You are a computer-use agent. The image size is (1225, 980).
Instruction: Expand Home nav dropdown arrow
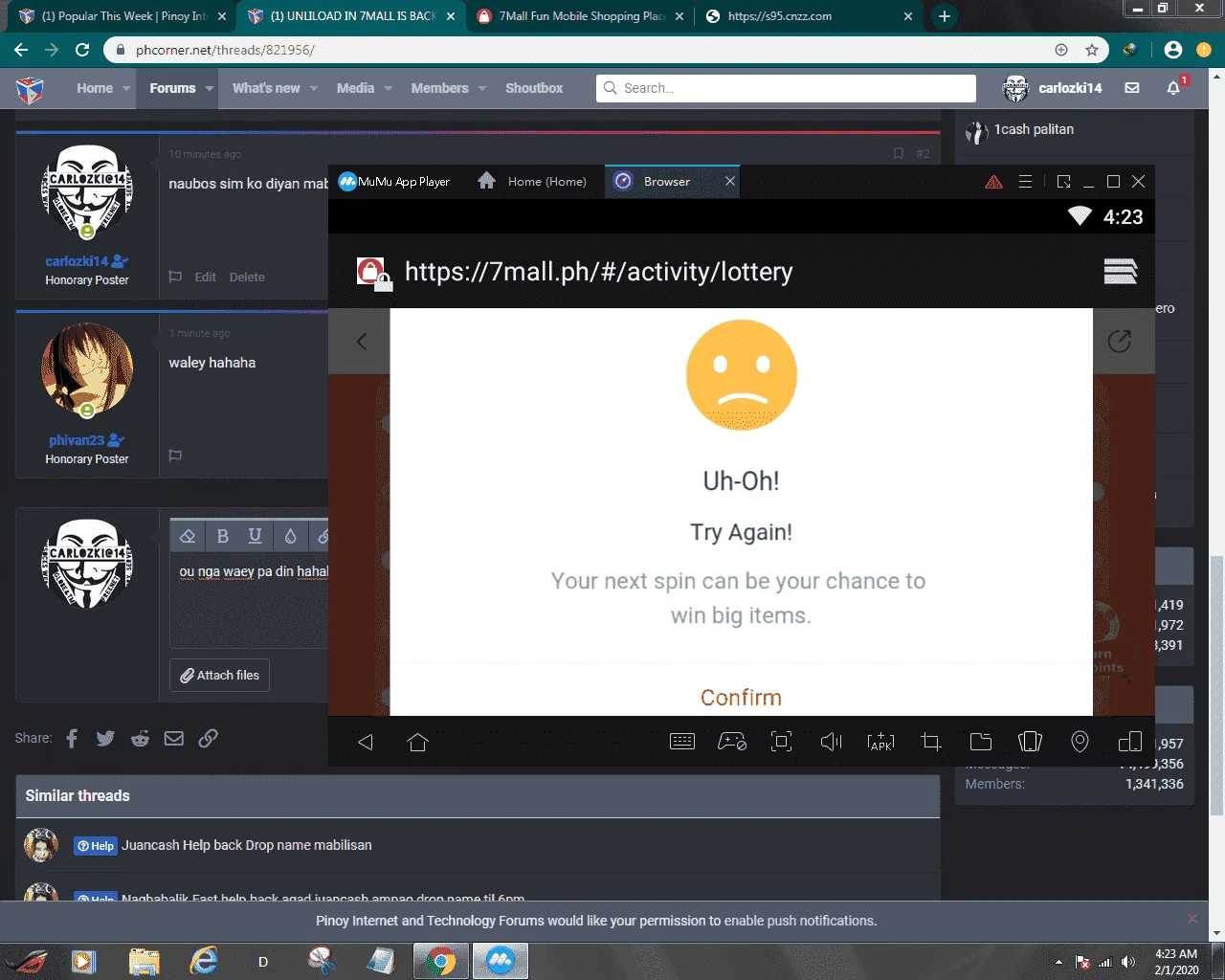(x=126, y=88)
